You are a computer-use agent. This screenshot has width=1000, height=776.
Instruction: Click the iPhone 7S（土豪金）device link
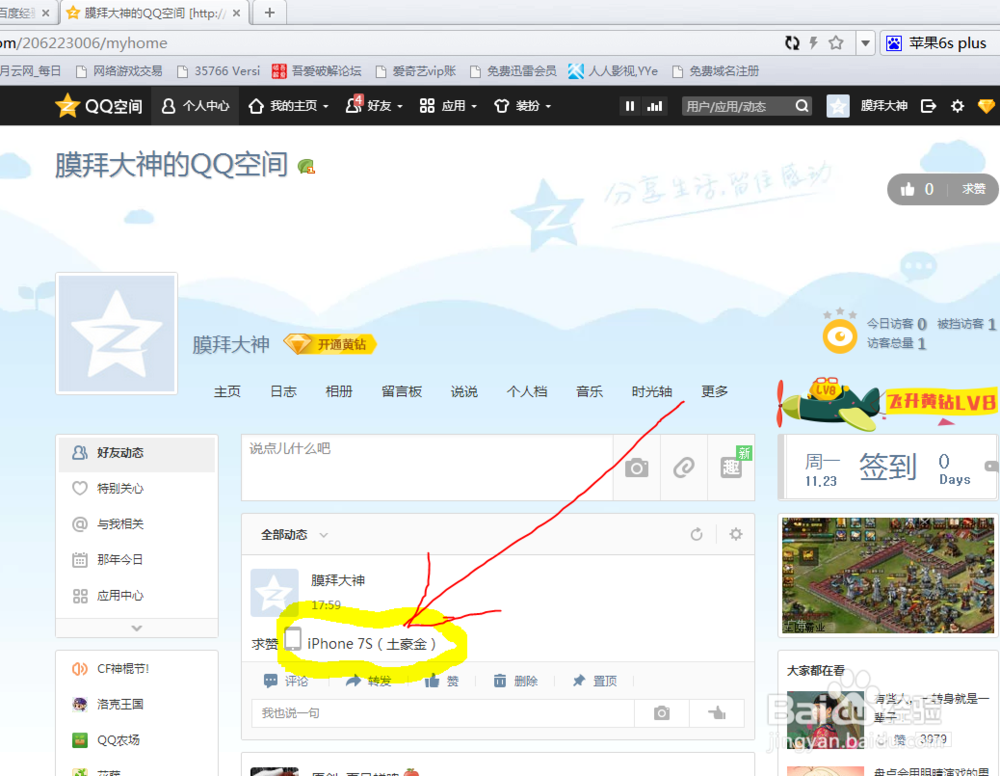coord(371,644)
